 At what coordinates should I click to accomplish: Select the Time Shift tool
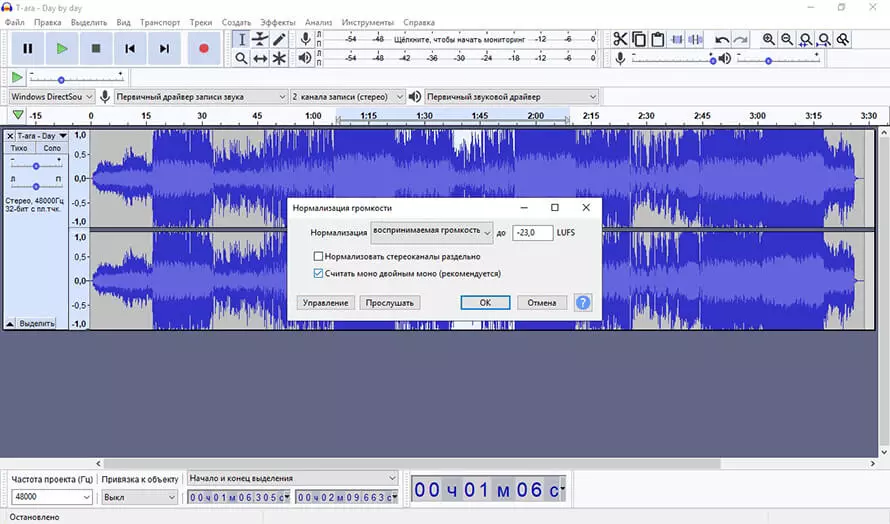(x=260, y=58)
